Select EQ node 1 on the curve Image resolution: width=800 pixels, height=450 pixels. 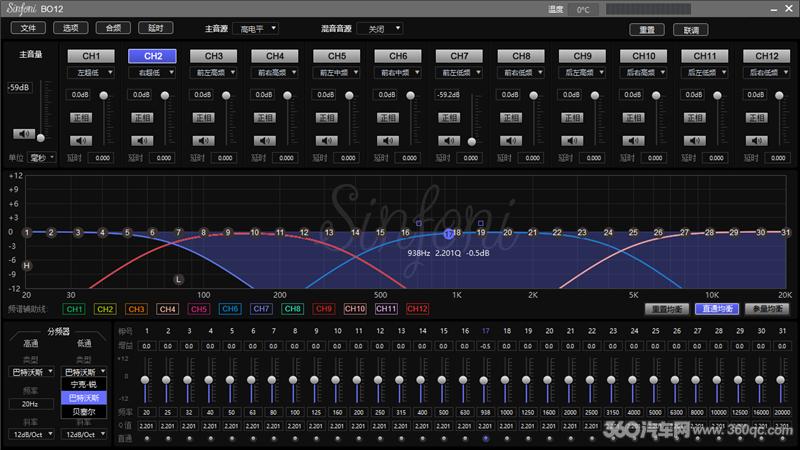[x=27, y=233]
